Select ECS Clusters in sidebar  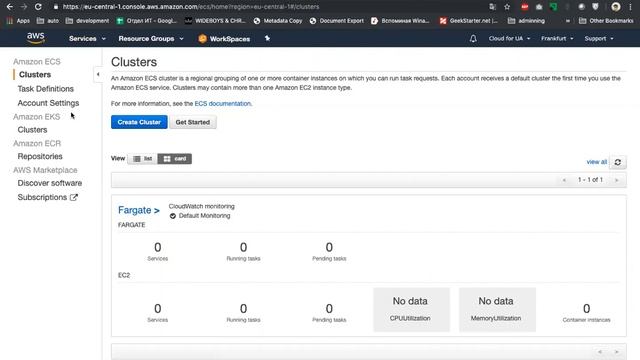(35, 75)
